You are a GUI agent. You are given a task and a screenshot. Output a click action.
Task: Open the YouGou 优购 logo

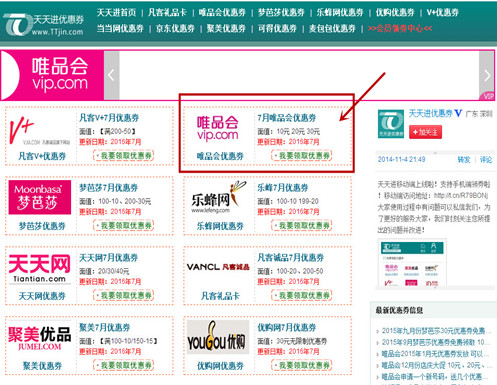click(218, 337)
